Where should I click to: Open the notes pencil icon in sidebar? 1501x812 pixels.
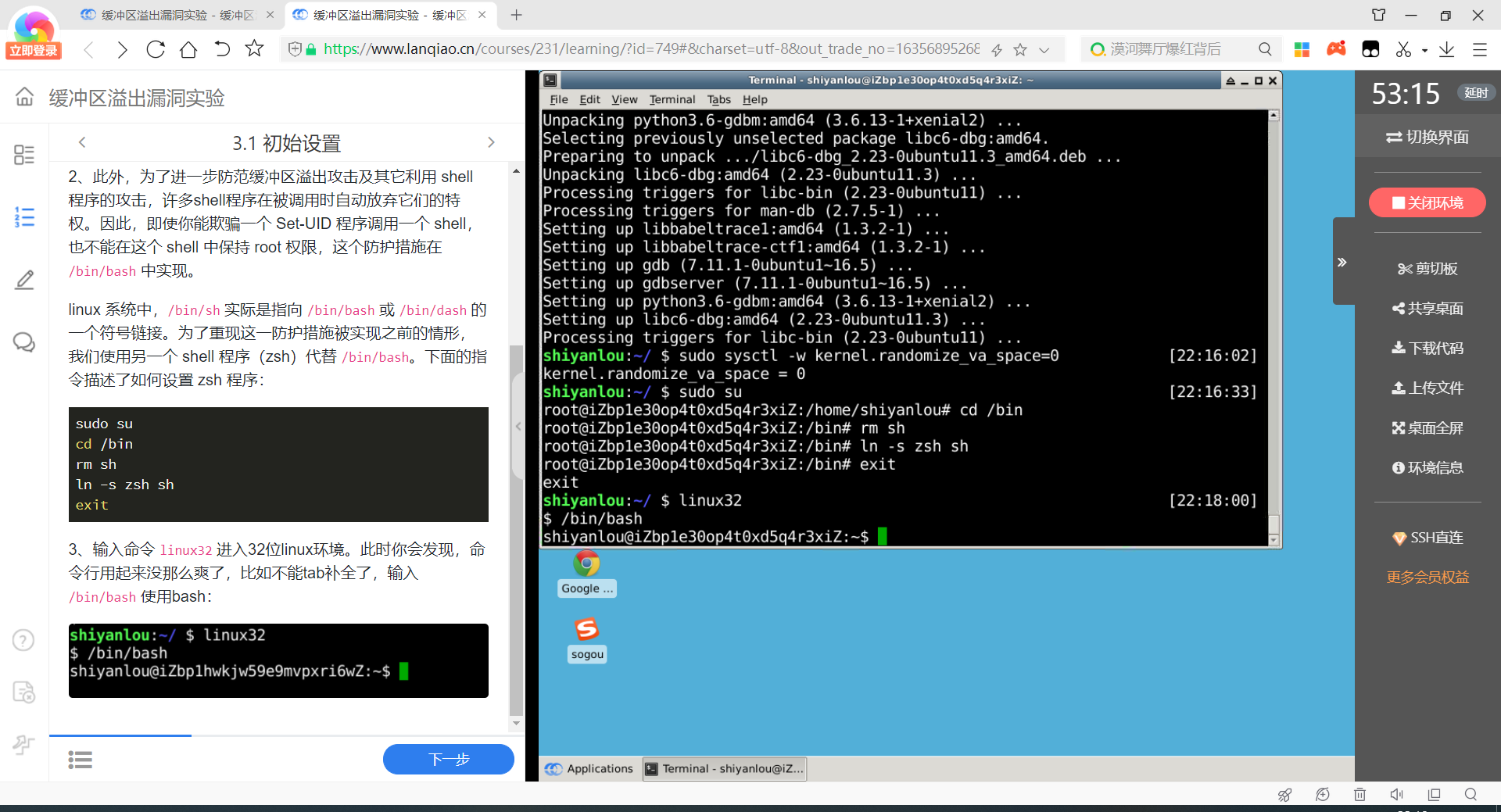click(24, 280)
